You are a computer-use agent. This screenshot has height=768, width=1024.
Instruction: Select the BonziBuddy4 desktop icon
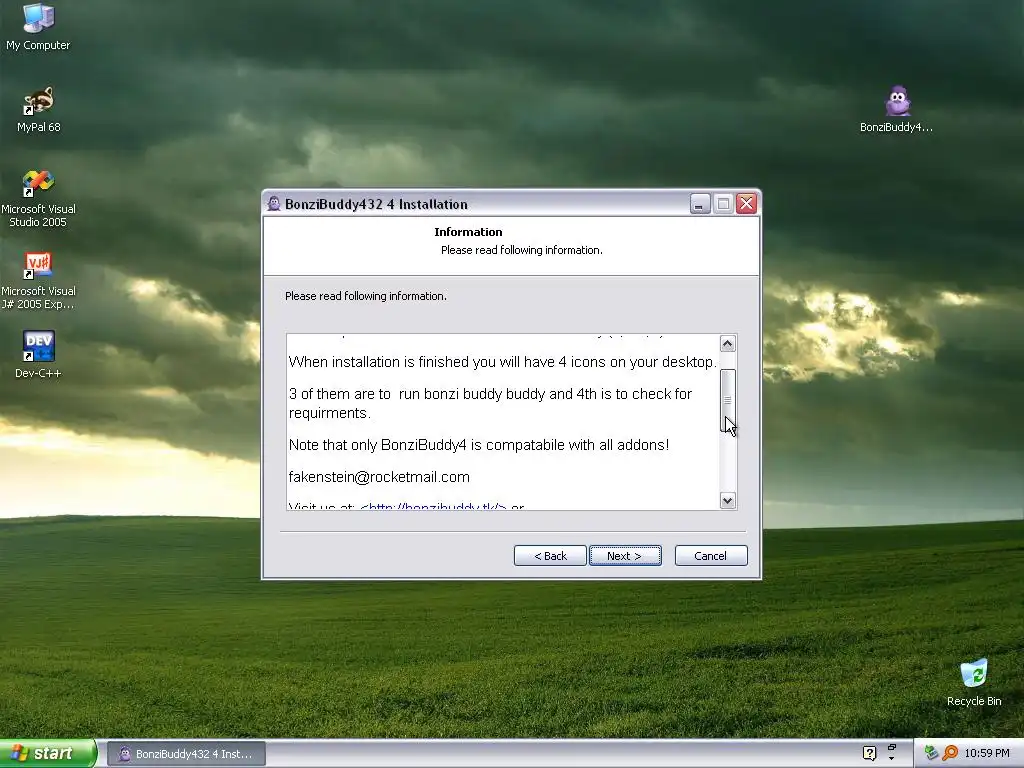897,109
